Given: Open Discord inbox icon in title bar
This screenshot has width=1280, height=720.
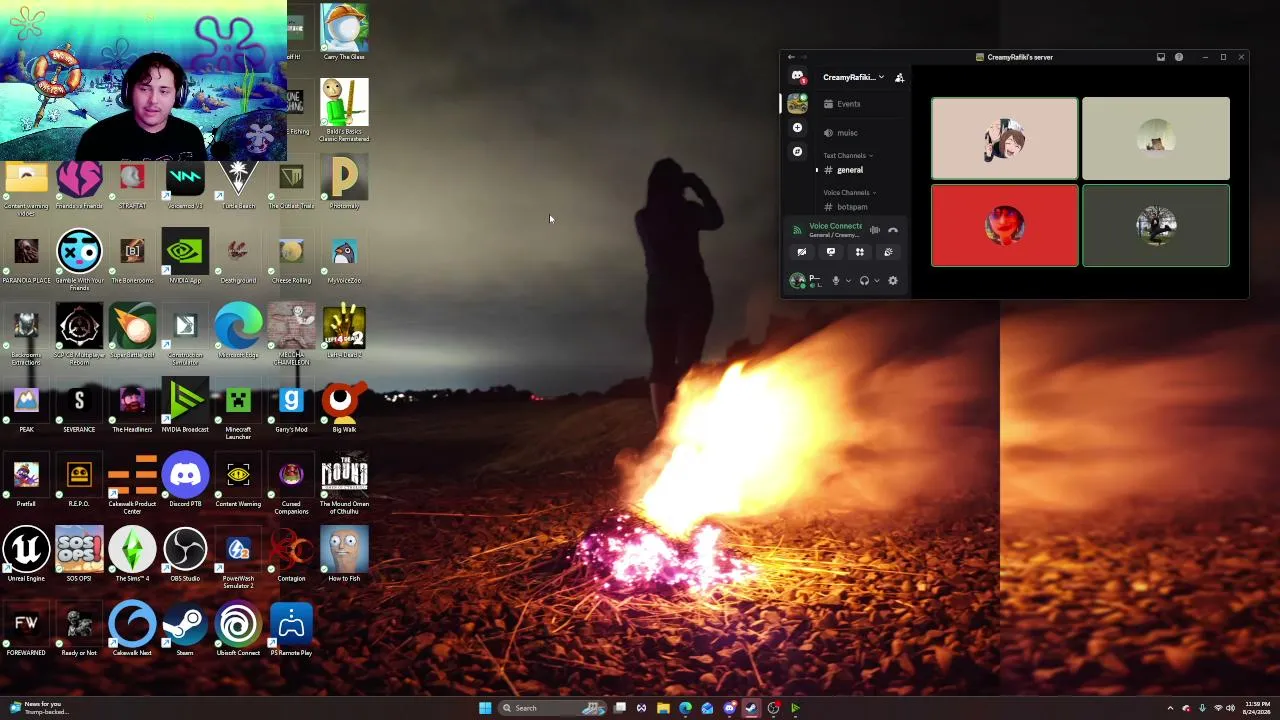Looking at the screenshot, I should click(1161, 57).
